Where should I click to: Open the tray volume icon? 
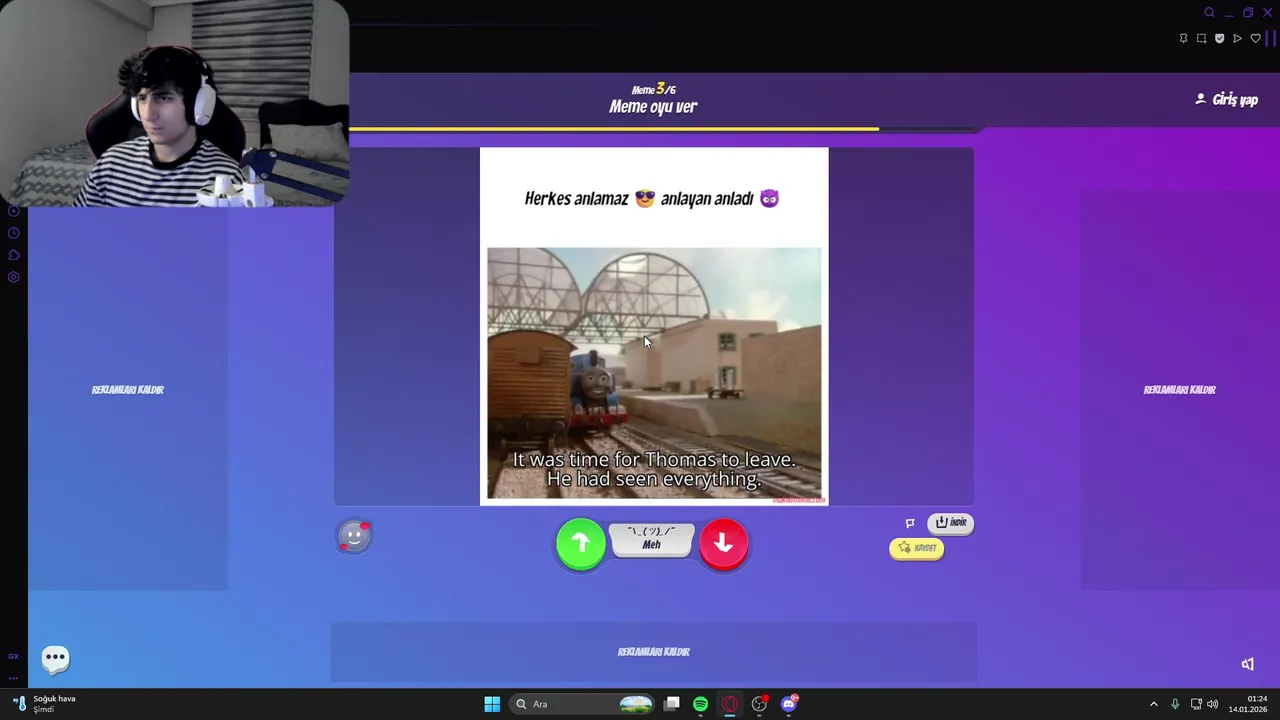(x=1213, y=704)
